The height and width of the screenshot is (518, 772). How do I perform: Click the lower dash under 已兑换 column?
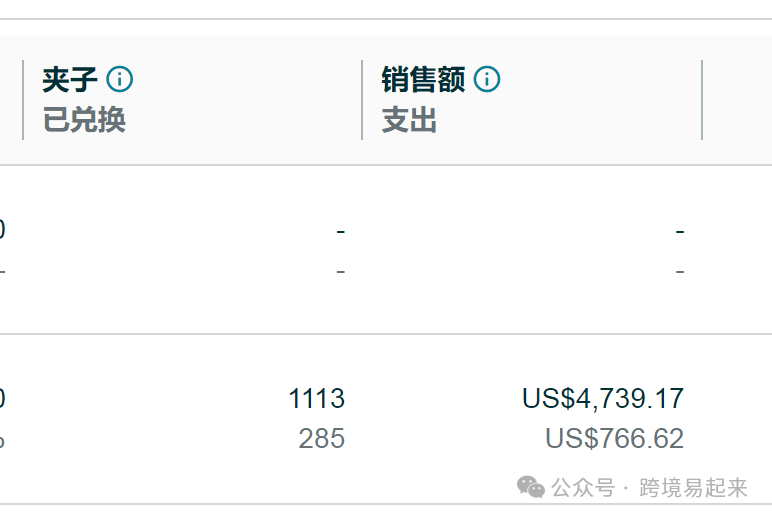point(341,271)
